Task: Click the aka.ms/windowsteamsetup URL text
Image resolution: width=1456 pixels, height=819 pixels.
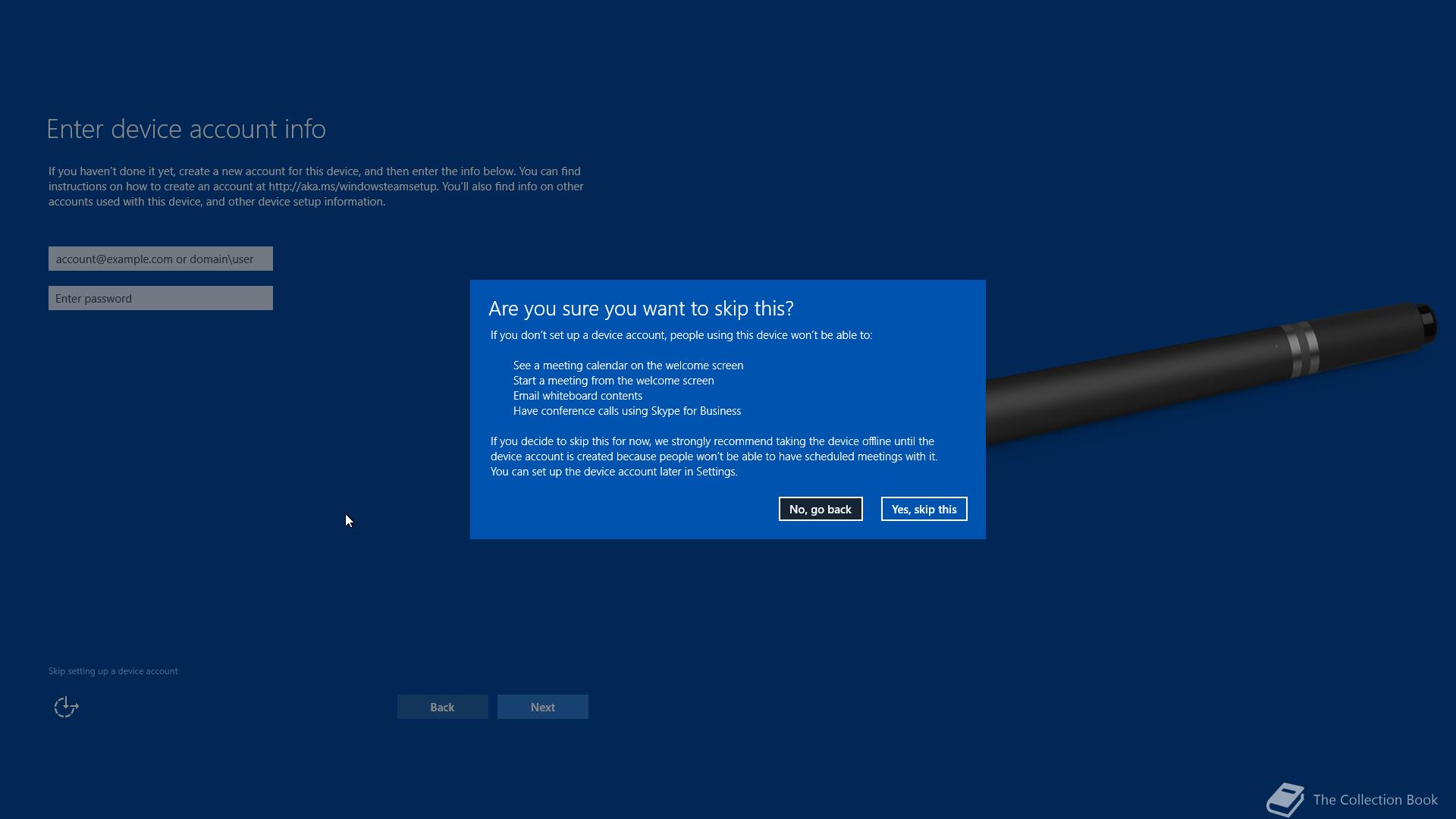Action: (x=353, y=187)
